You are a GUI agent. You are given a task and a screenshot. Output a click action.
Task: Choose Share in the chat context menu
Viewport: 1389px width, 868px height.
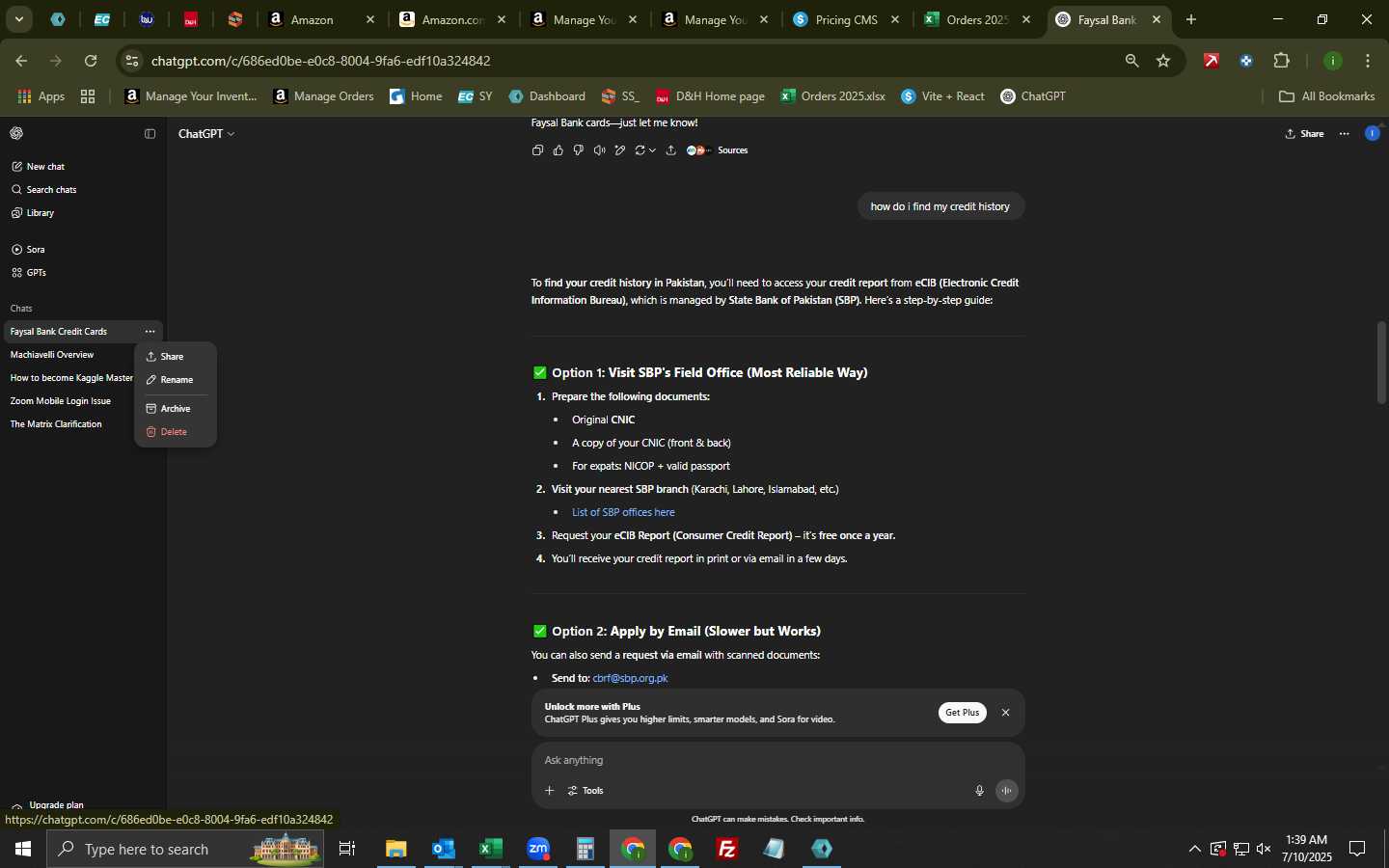coord(175,357)
